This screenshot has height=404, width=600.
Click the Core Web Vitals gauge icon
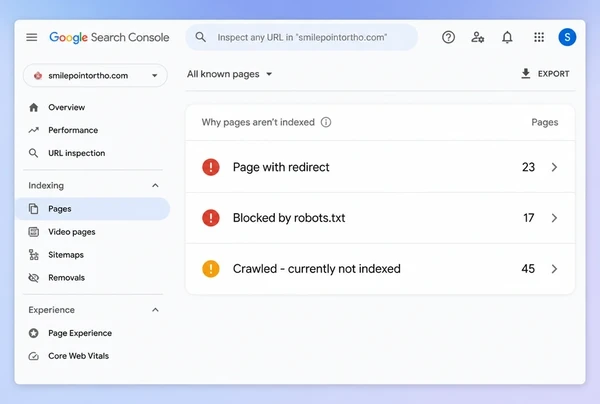pos(34,356)
